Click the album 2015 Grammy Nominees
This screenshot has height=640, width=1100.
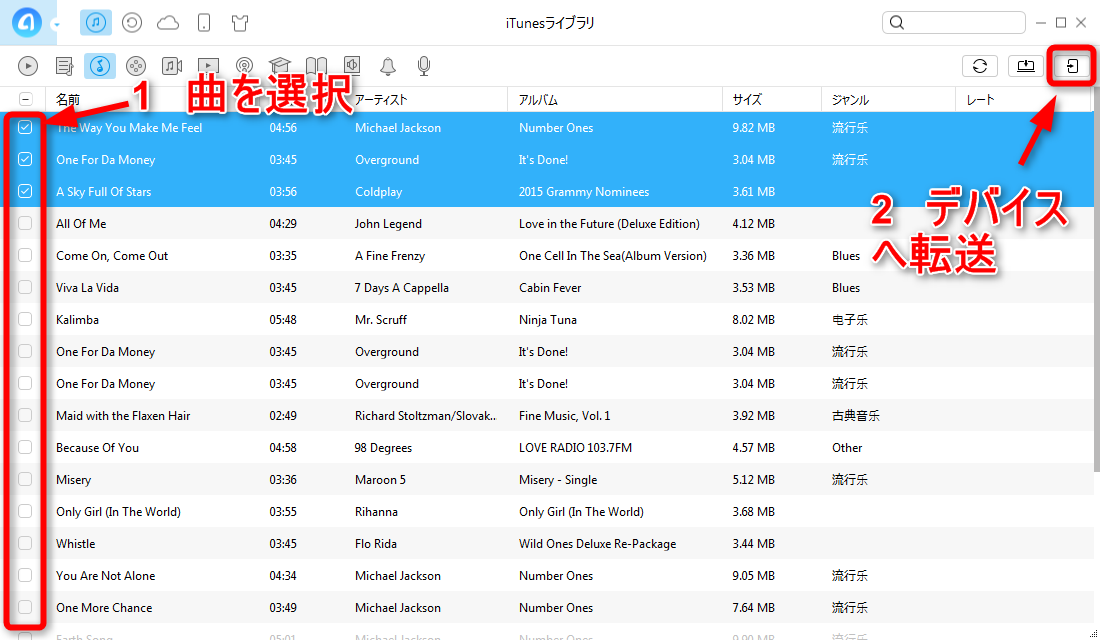pos(584,192)
